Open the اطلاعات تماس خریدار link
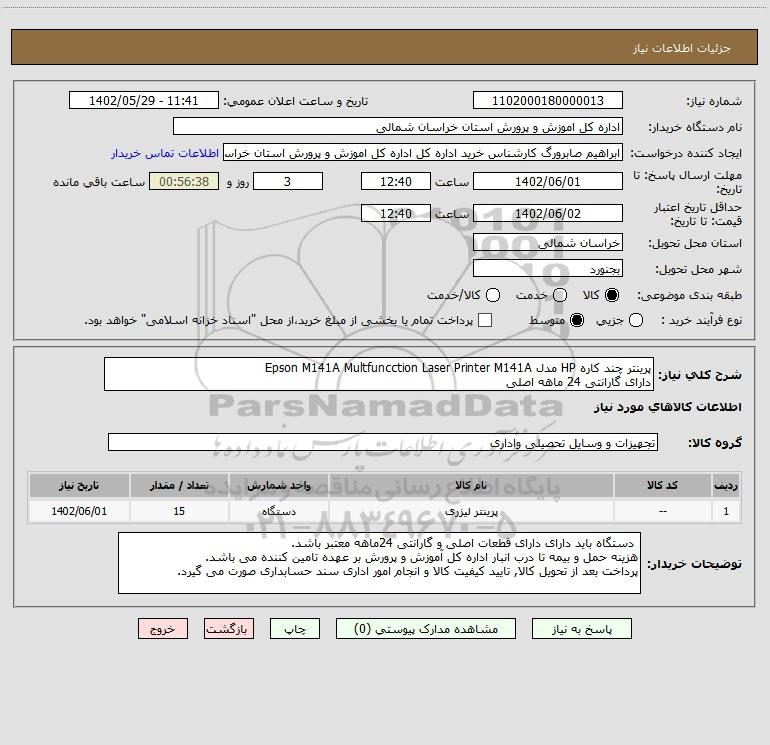Viewport: 770px width, 745px height. click(x=165, y=153)
